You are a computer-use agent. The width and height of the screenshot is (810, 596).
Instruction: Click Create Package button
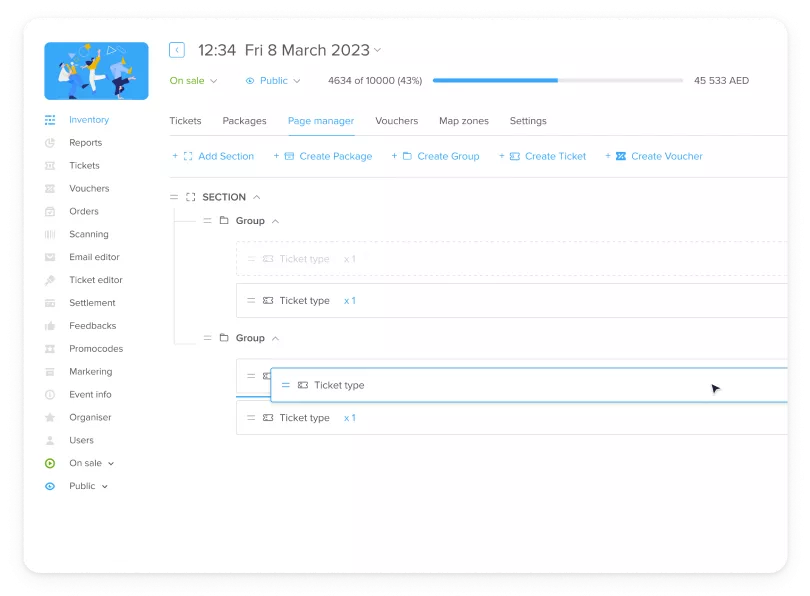coord(328,156)
